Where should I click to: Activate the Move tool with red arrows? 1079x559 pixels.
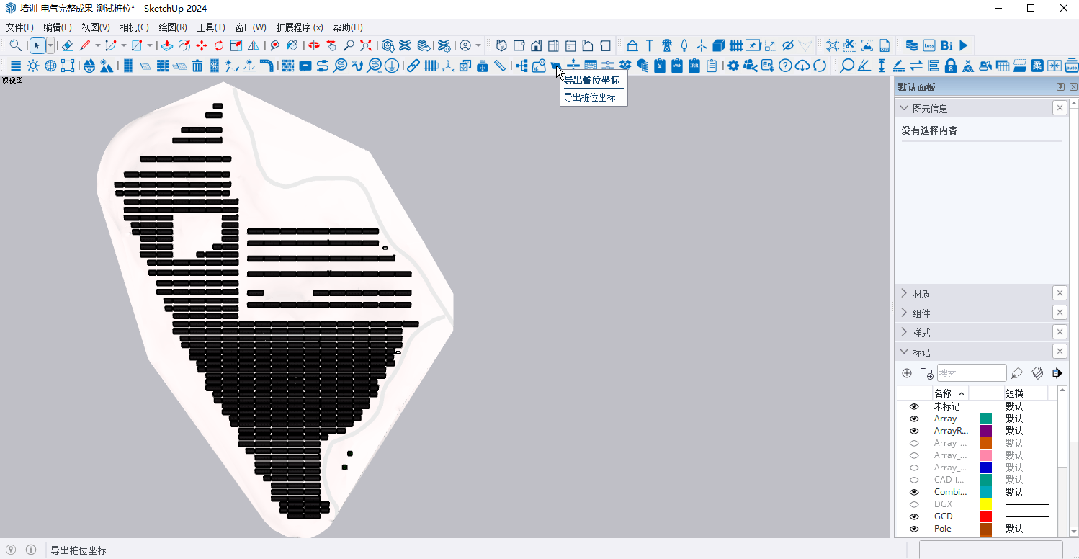202,45
